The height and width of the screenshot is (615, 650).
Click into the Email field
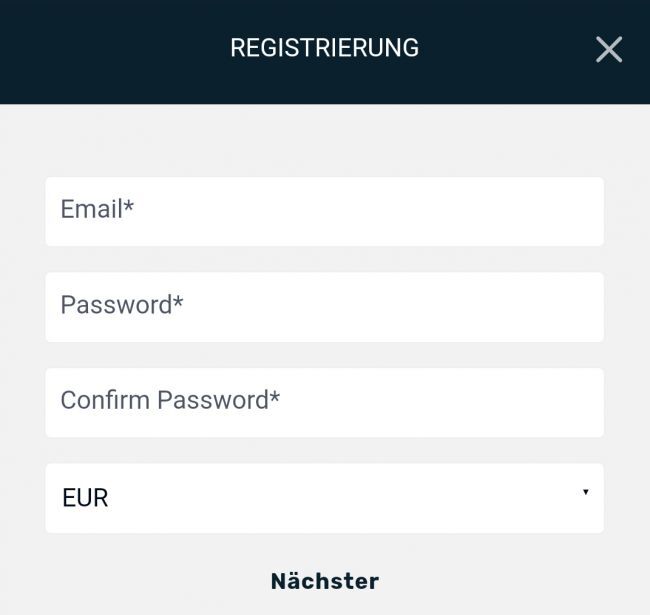coord(324,211)
